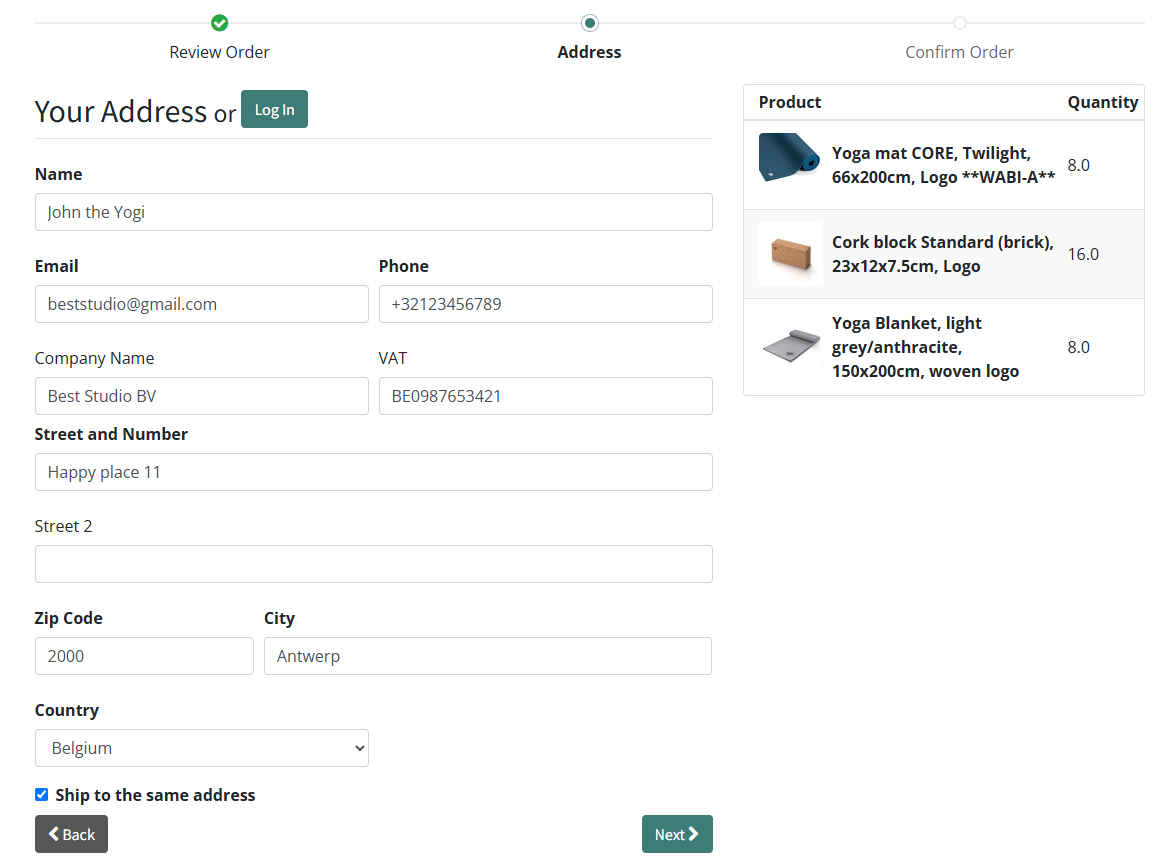Select the Confirm Order step label

tap(959, 52)
